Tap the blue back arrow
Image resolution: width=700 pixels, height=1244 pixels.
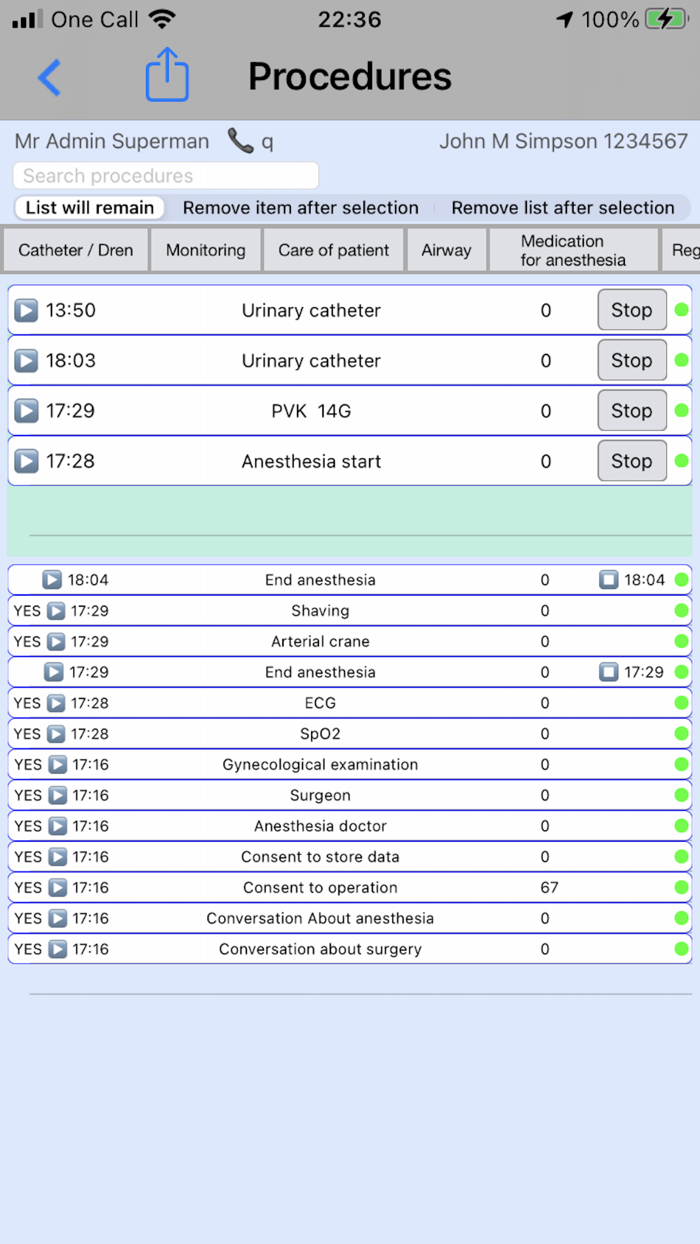tap(50, 78)
